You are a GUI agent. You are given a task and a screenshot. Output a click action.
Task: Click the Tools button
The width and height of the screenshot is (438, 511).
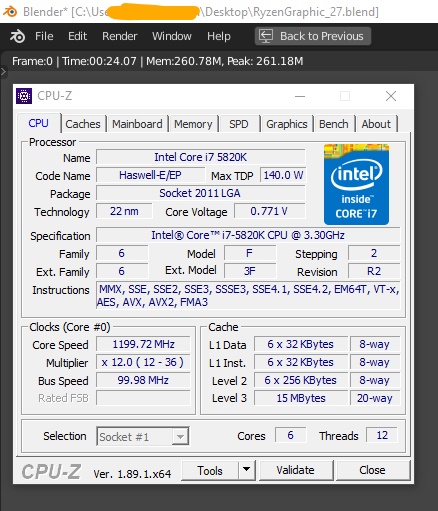(210, 470)
